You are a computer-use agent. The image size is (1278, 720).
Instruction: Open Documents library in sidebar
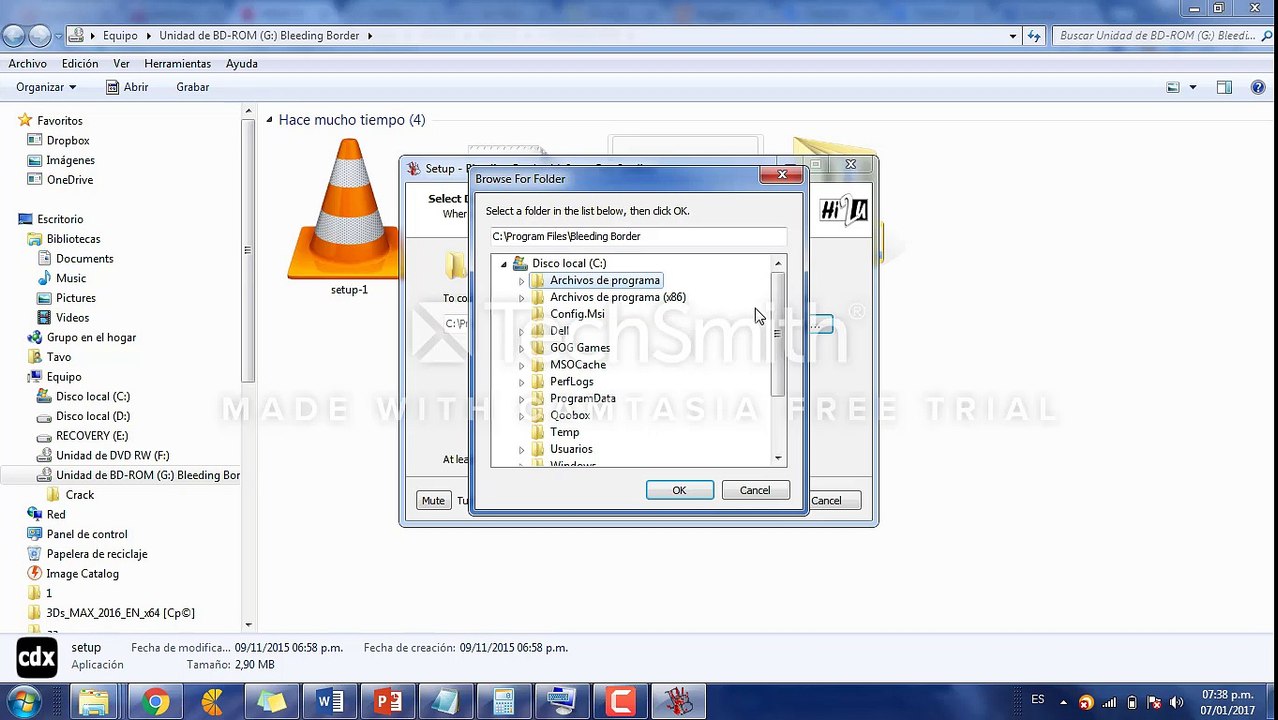84,258
